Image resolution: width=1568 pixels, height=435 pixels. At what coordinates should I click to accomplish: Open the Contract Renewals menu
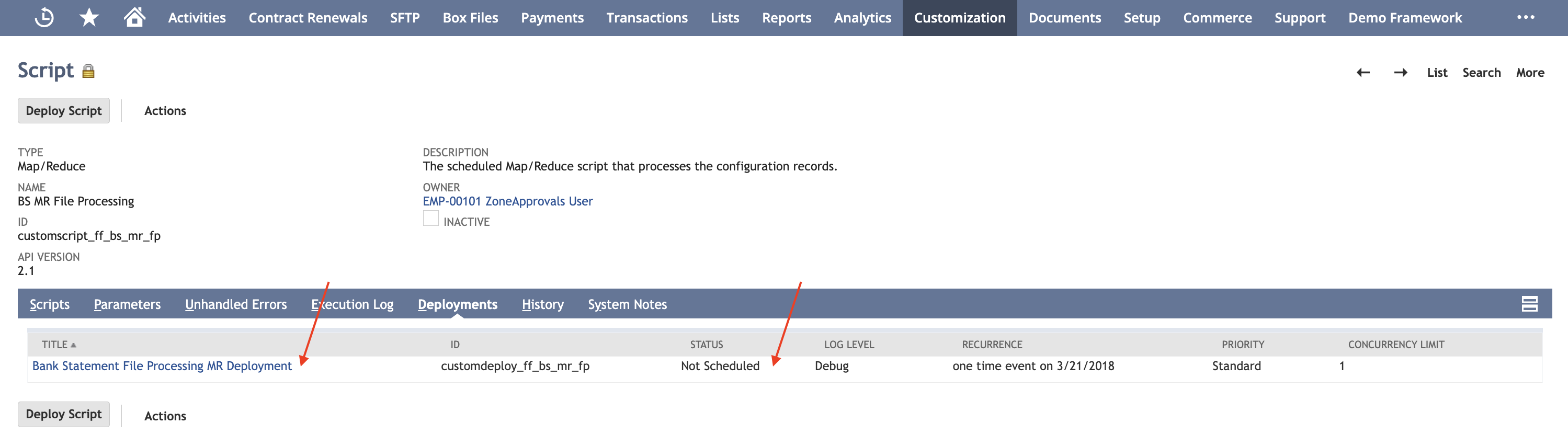pyautogui.click(x=308, y=18)
